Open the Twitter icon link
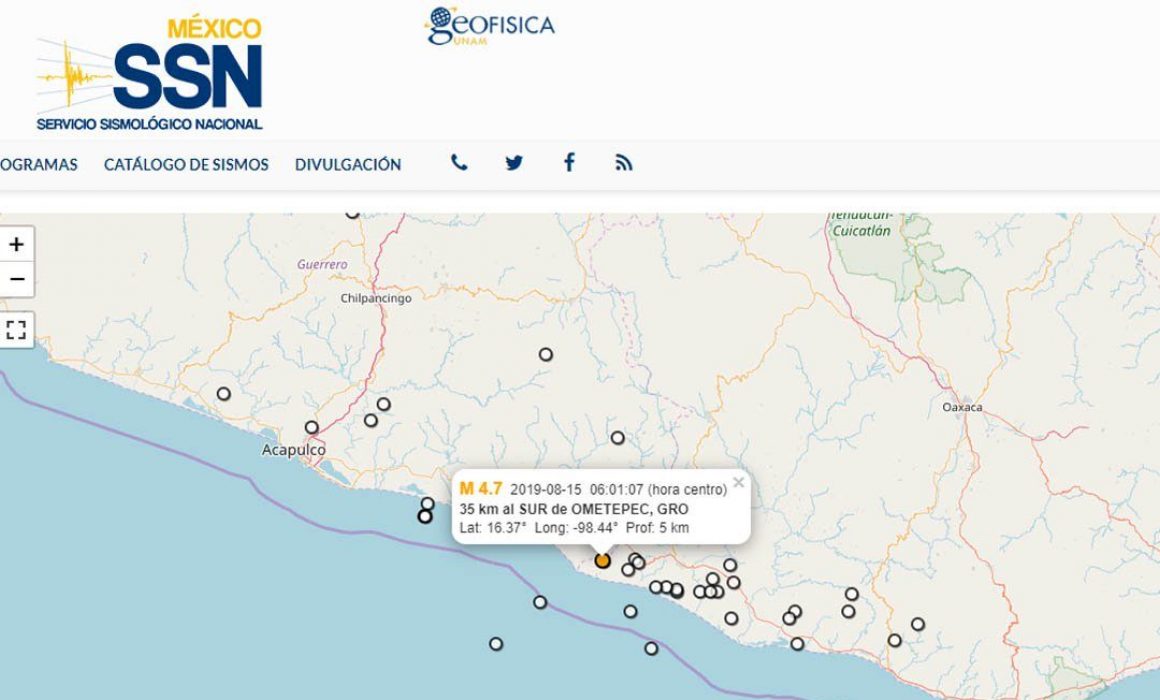The width and height of the screenshot is (1160, 700). point(514,163)
